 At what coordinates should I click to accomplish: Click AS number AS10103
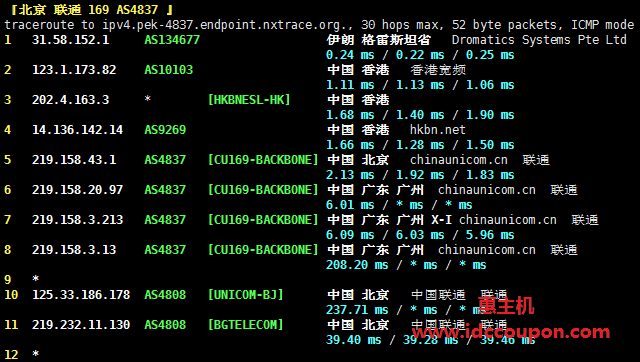(168, 70)
